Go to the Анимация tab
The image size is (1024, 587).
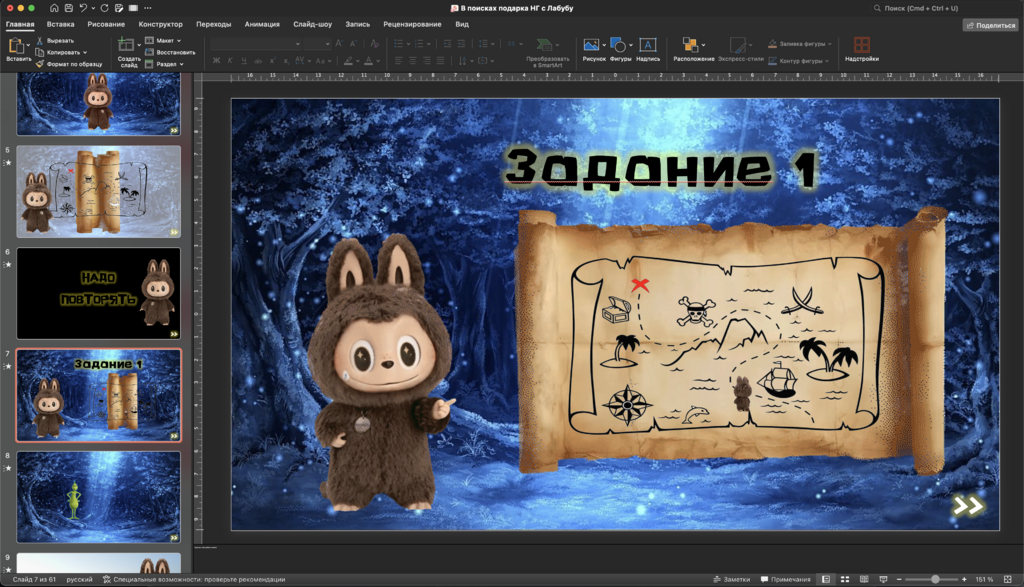click(262, 24)
